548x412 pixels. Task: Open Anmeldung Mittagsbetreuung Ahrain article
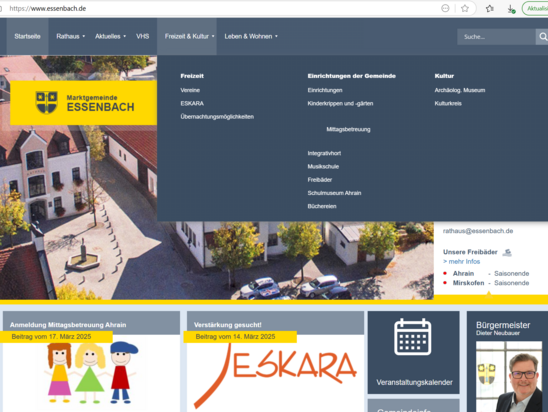(x=68, y=325)
